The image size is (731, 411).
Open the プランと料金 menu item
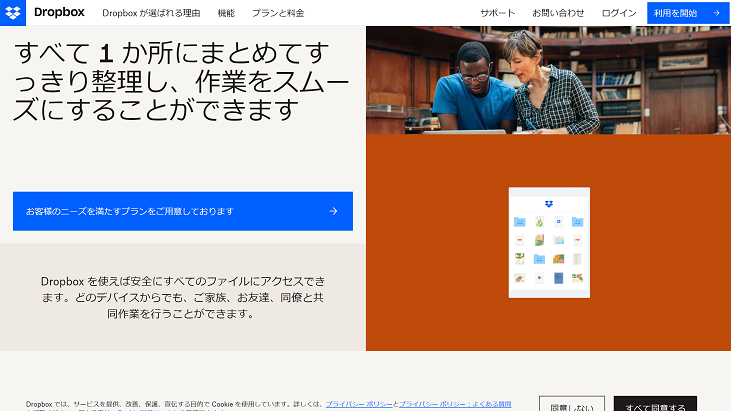(278, 13)
